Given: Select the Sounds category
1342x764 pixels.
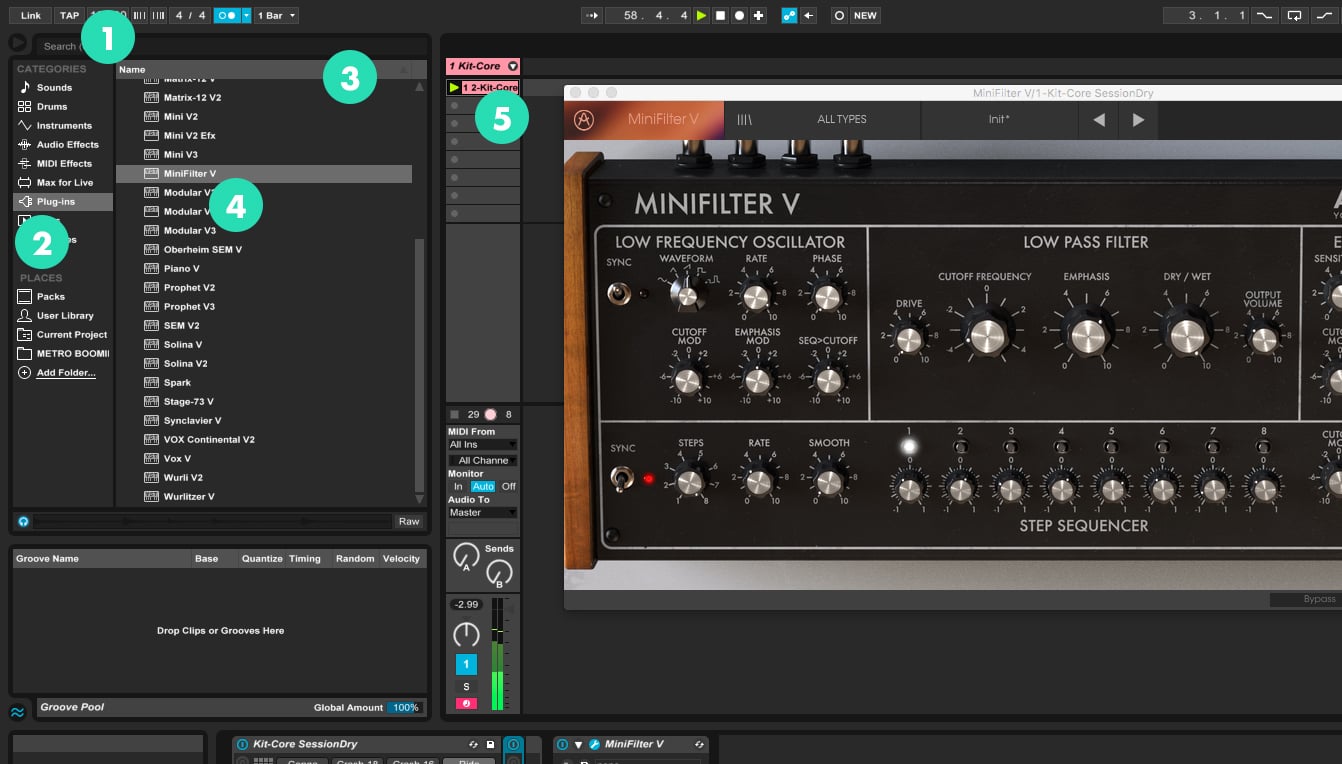Looking at the screenshot, I should pyautogui.click(x=54, y=87).
